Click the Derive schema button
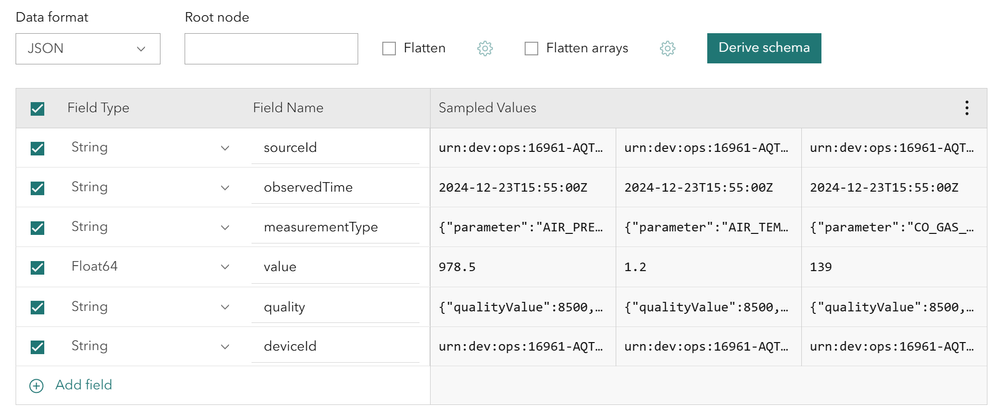 pos(764,48)
